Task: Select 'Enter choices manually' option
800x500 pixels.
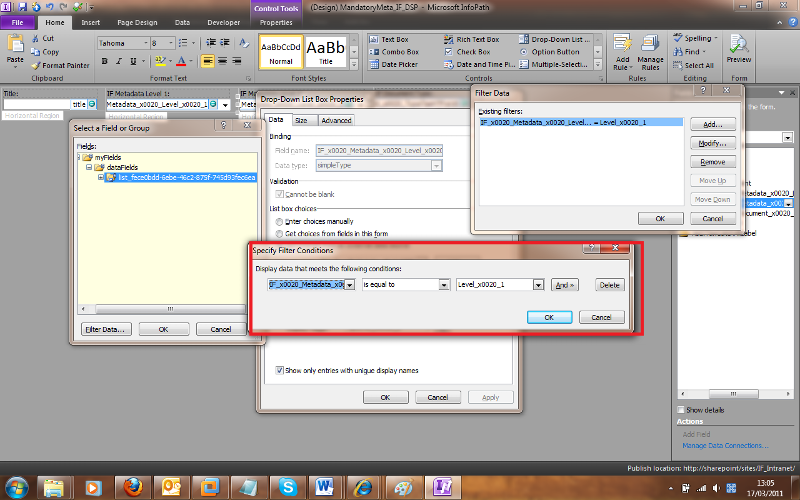Action: 279,221
